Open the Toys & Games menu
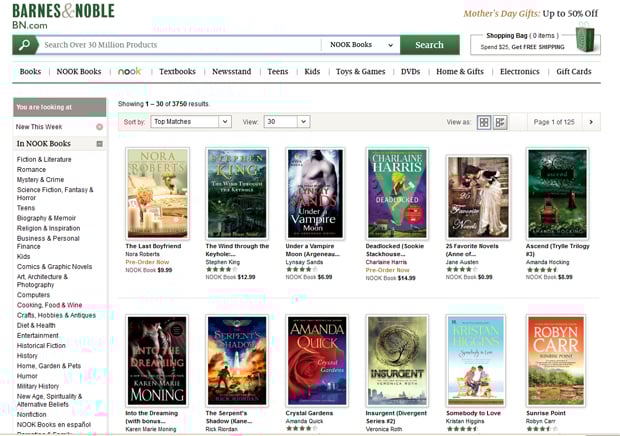This screenshot has height=436, width=620. click(x=360, y=72)
